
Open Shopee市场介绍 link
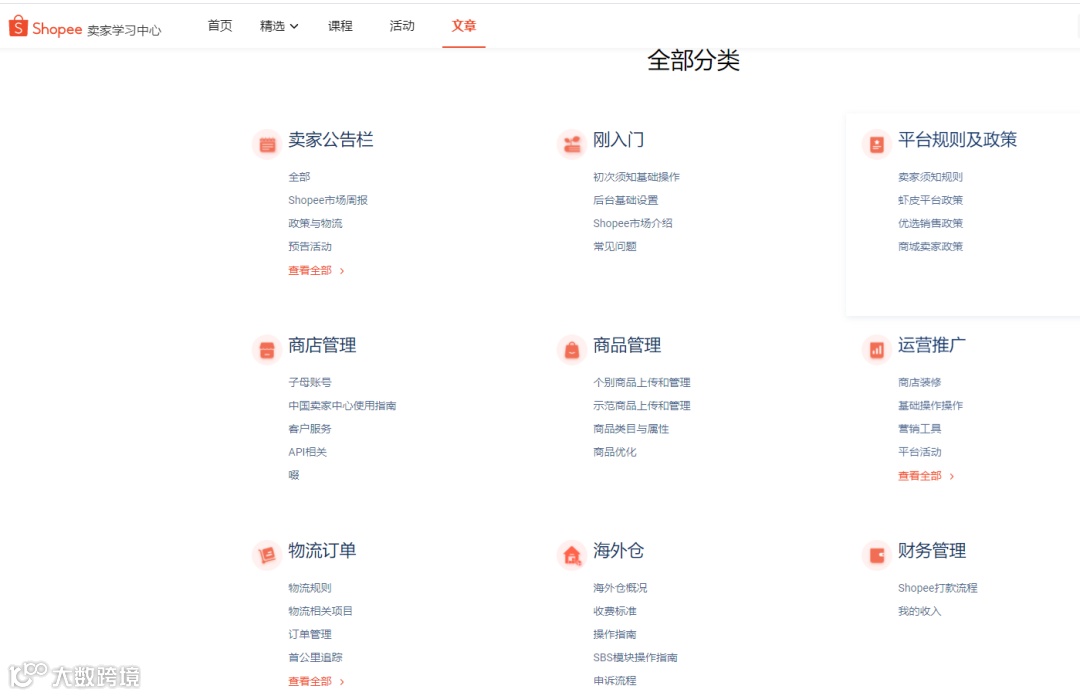tap(632, 223)
